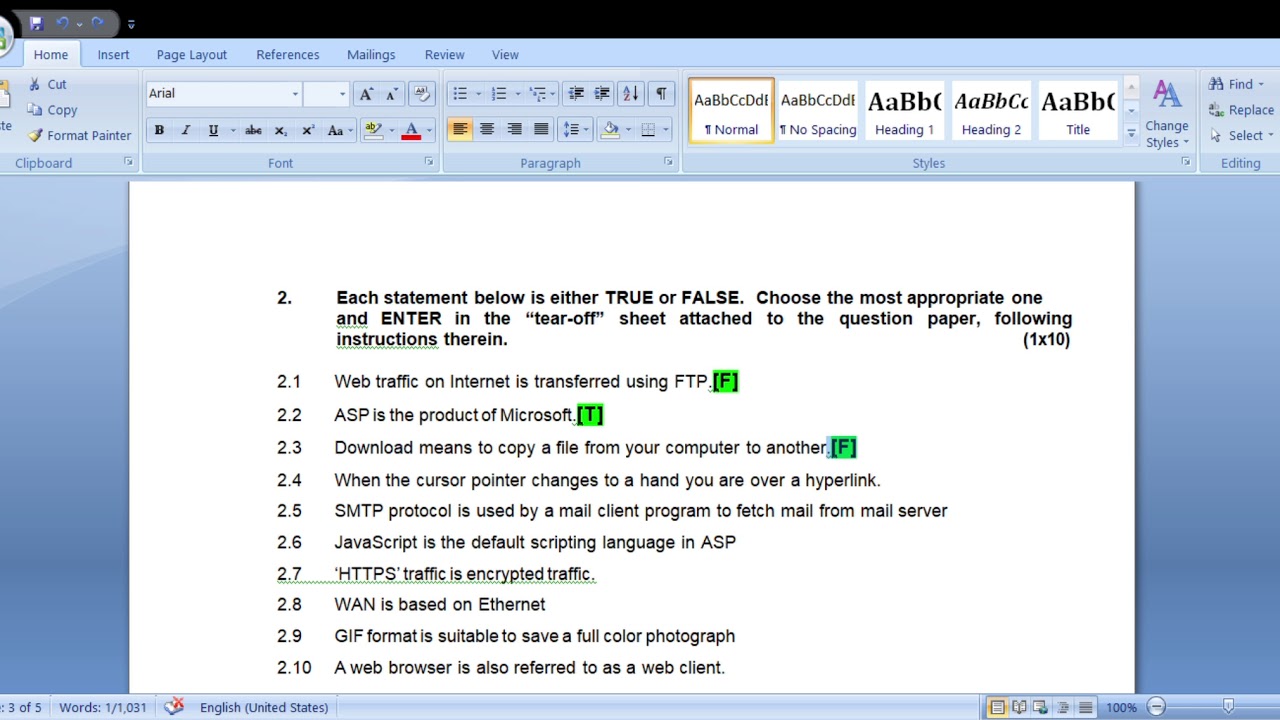Click the Cut button
This screenshot has height=720, width=1280.
coord(47,85)
